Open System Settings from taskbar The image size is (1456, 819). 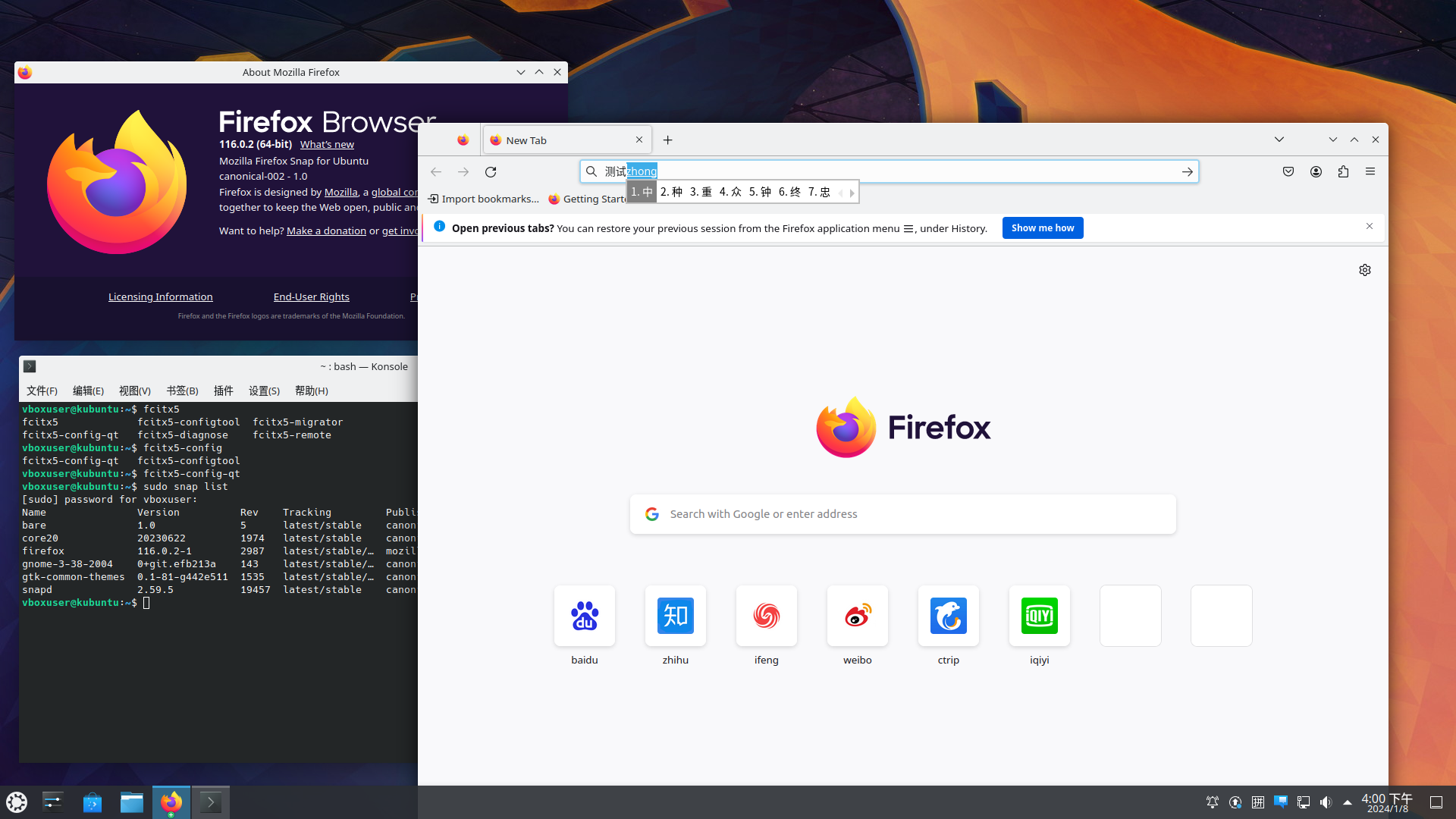(53, 802)
